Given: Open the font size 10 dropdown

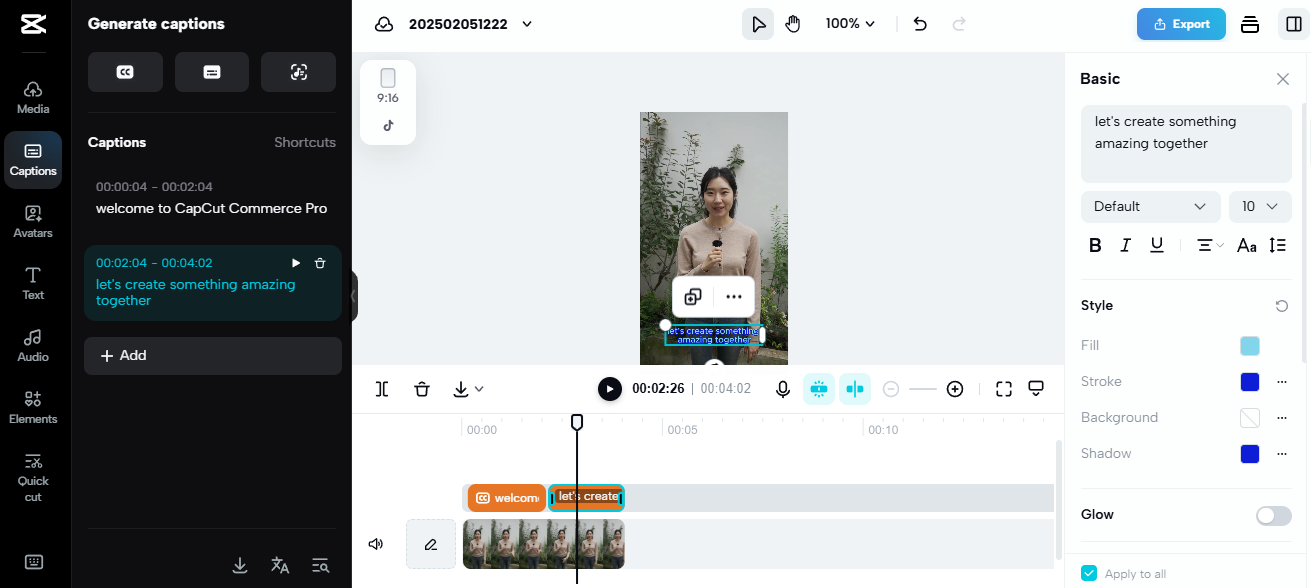Looking at the screenshot, I should (x=1260, y=207).
